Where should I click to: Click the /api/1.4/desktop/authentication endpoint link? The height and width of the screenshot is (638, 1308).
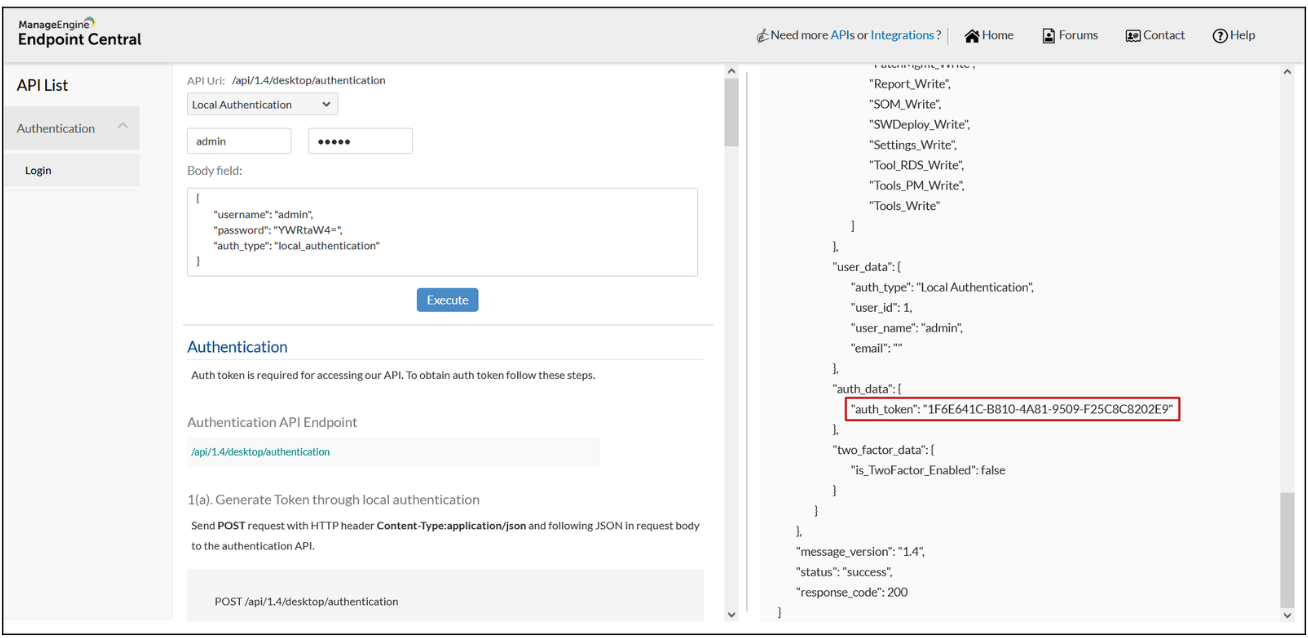pos(260,452)
